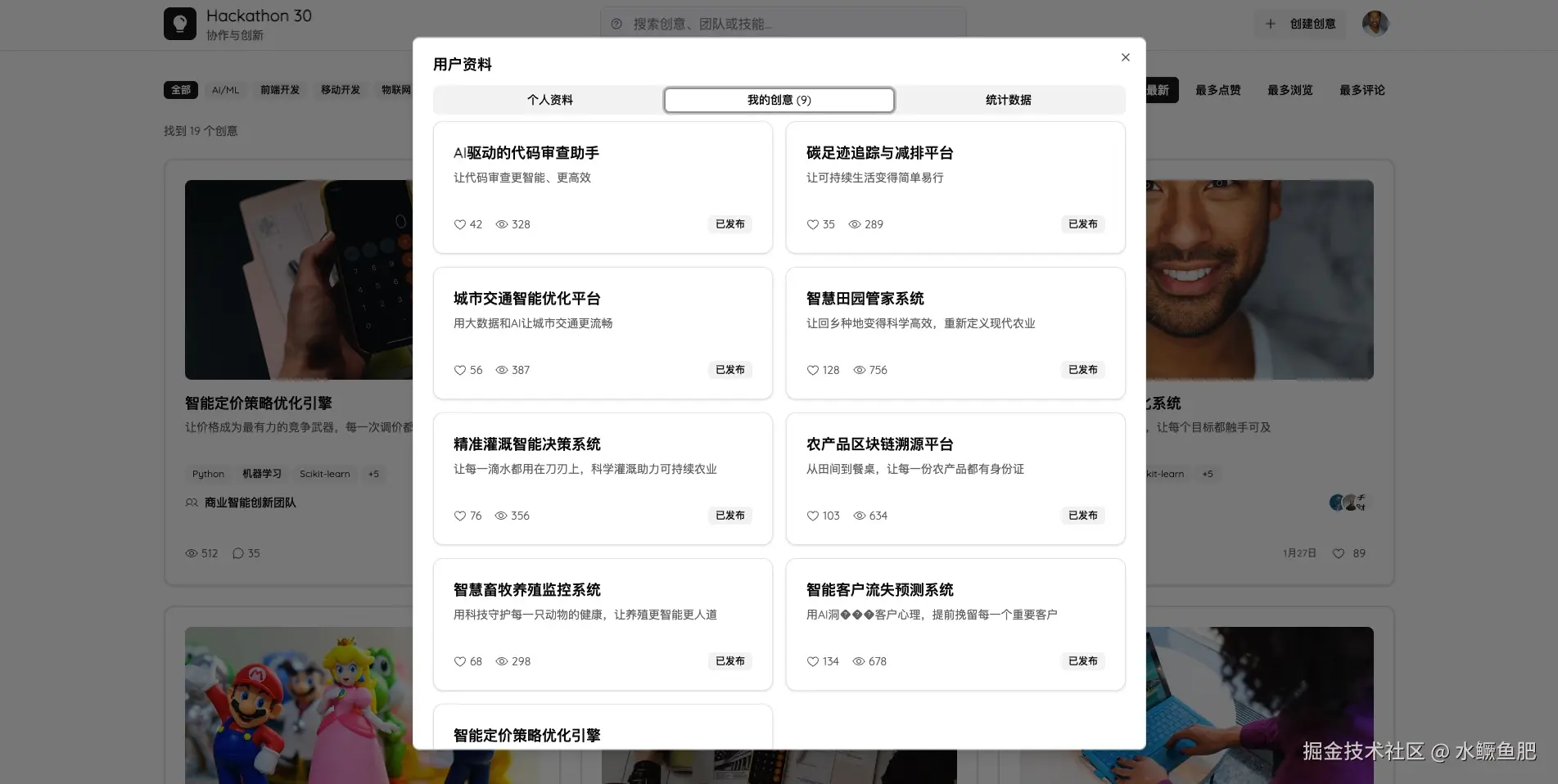Click the Hackathon 30 lightbulb logo
The image size is (1558, 784).
[x=181, y=24]
